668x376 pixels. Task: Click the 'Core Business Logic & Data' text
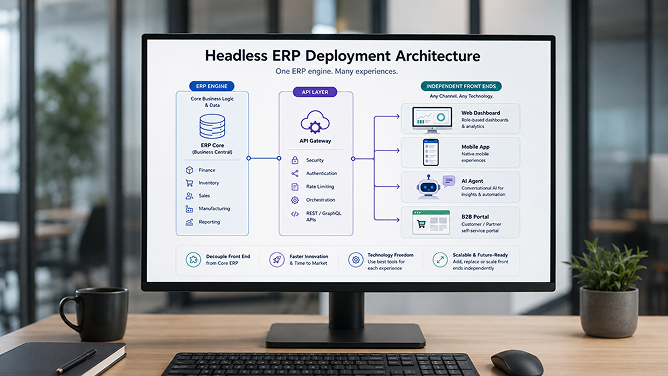[212, 102]
